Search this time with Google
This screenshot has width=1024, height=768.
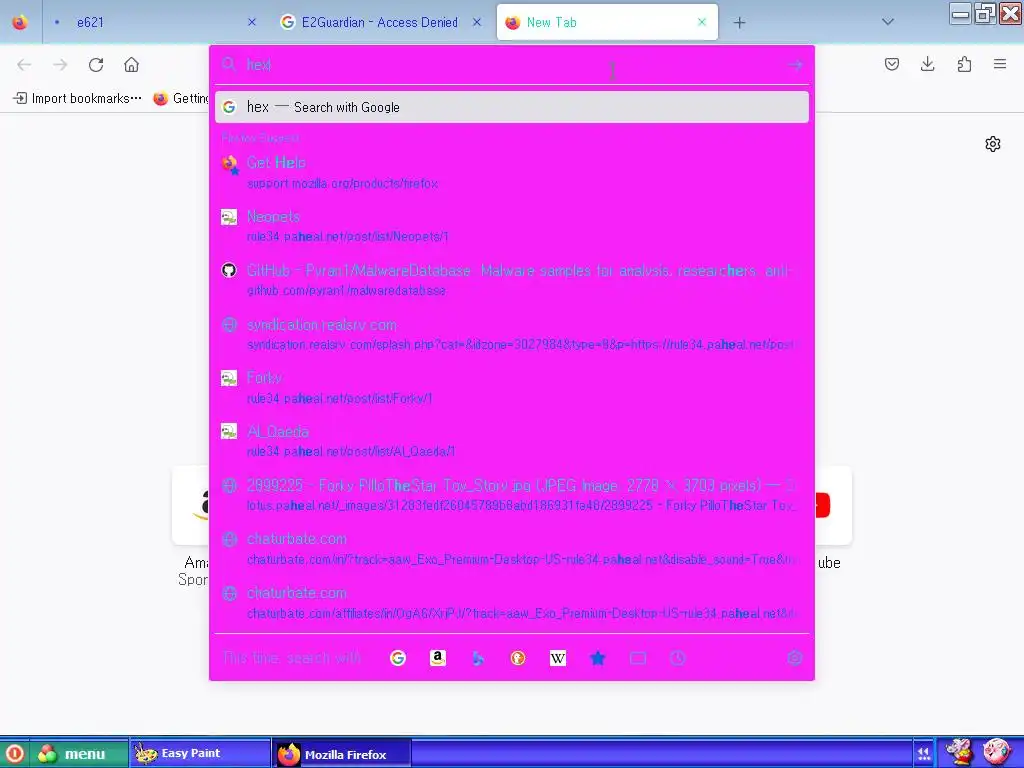398,658
